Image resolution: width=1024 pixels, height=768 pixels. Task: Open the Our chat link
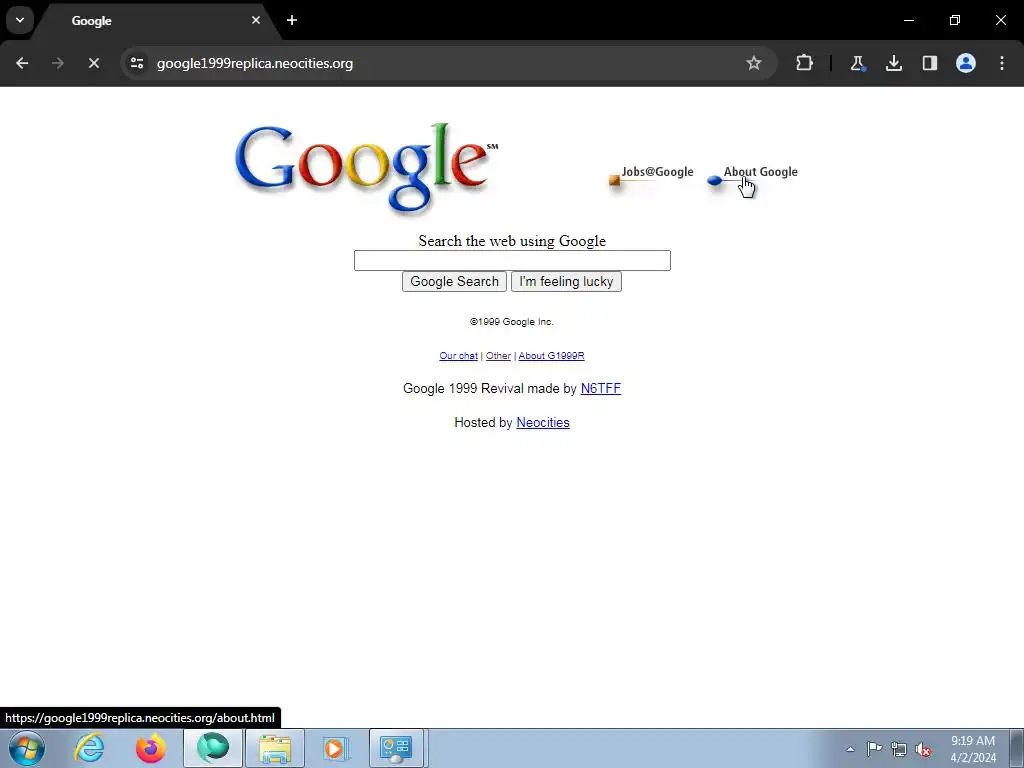[x=458, y=356]
